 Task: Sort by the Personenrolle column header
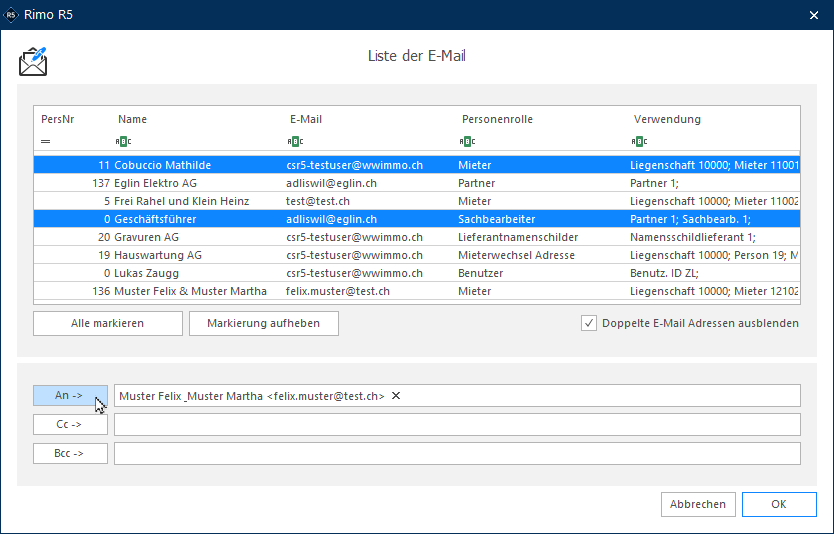pos(497,119)
